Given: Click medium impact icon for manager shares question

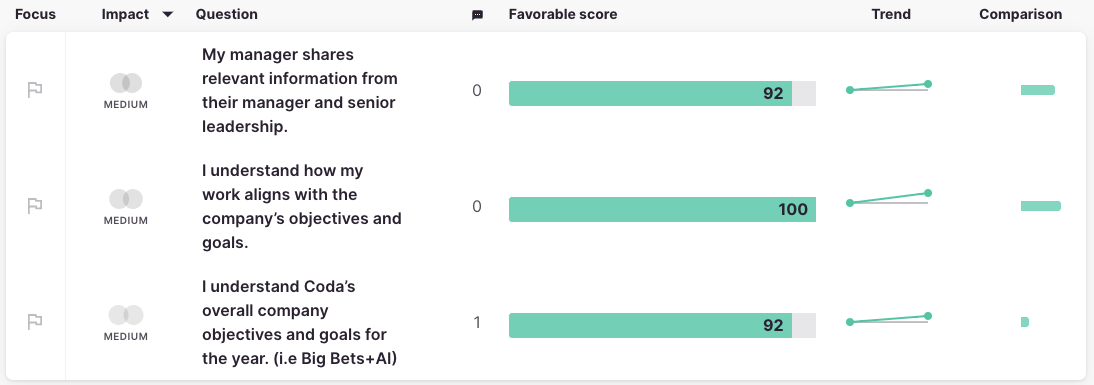Looking at the screenshot, I should (126, 84).
